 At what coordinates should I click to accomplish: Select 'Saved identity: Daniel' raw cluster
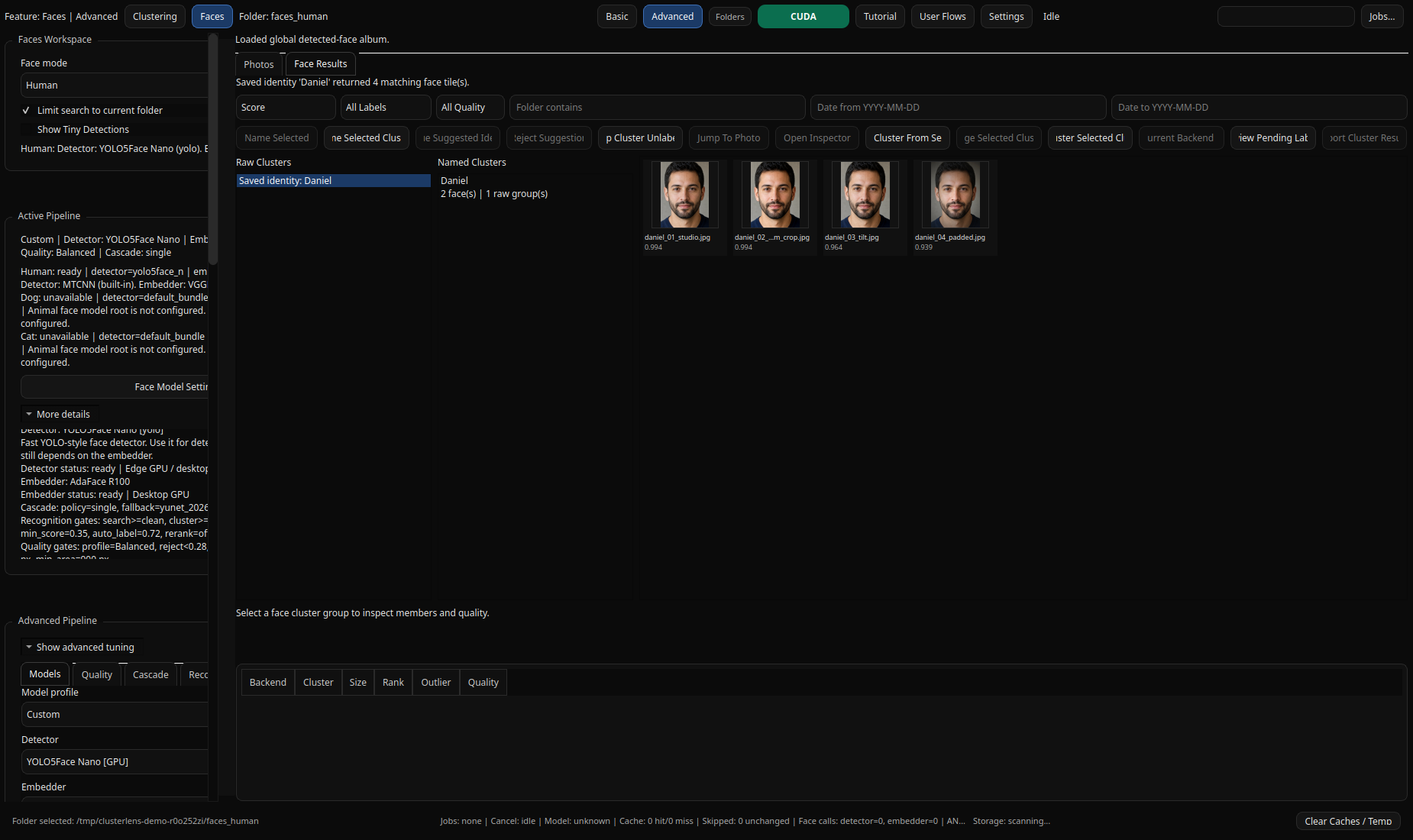(x=333, y=180)
